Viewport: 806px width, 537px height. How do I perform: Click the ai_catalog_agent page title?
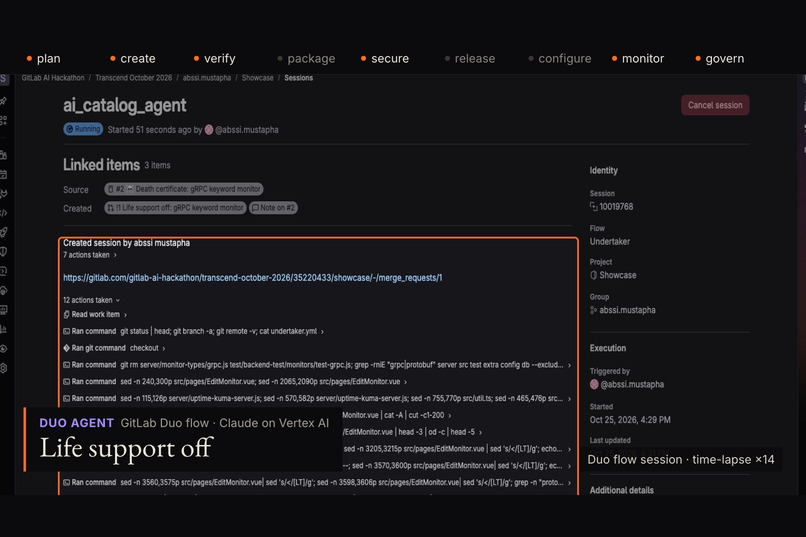(x=124, y=105)
